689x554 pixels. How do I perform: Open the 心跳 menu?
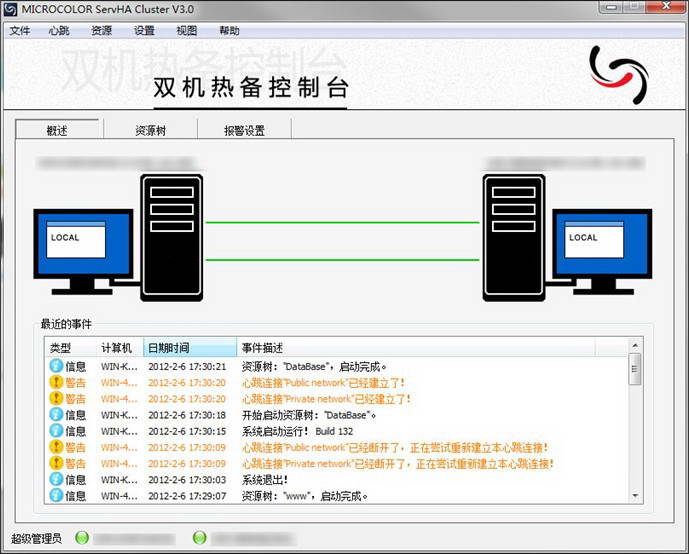pyautogui.click(x=59, y=31)
